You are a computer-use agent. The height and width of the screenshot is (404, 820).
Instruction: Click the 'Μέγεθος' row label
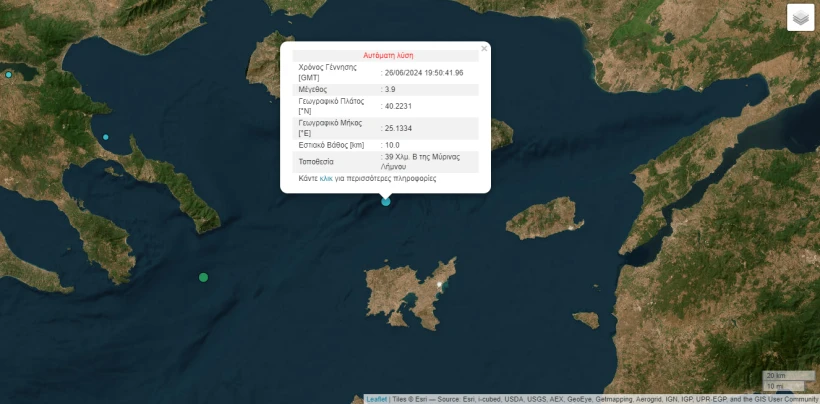313,89
